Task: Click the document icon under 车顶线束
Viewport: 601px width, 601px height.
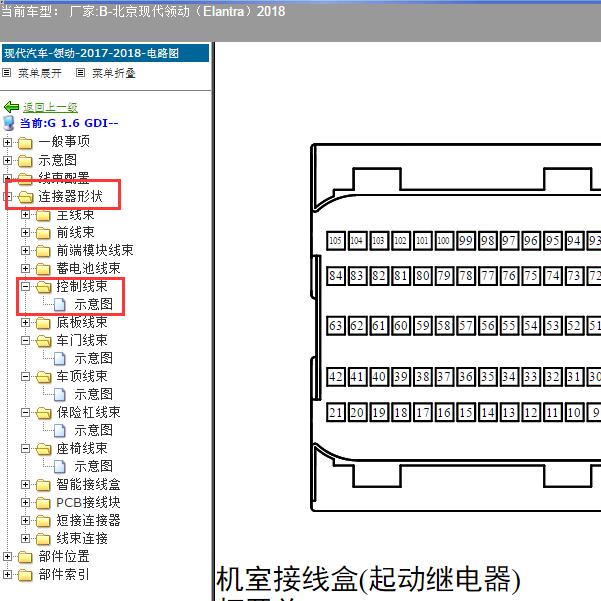Action: click(59, 395)
